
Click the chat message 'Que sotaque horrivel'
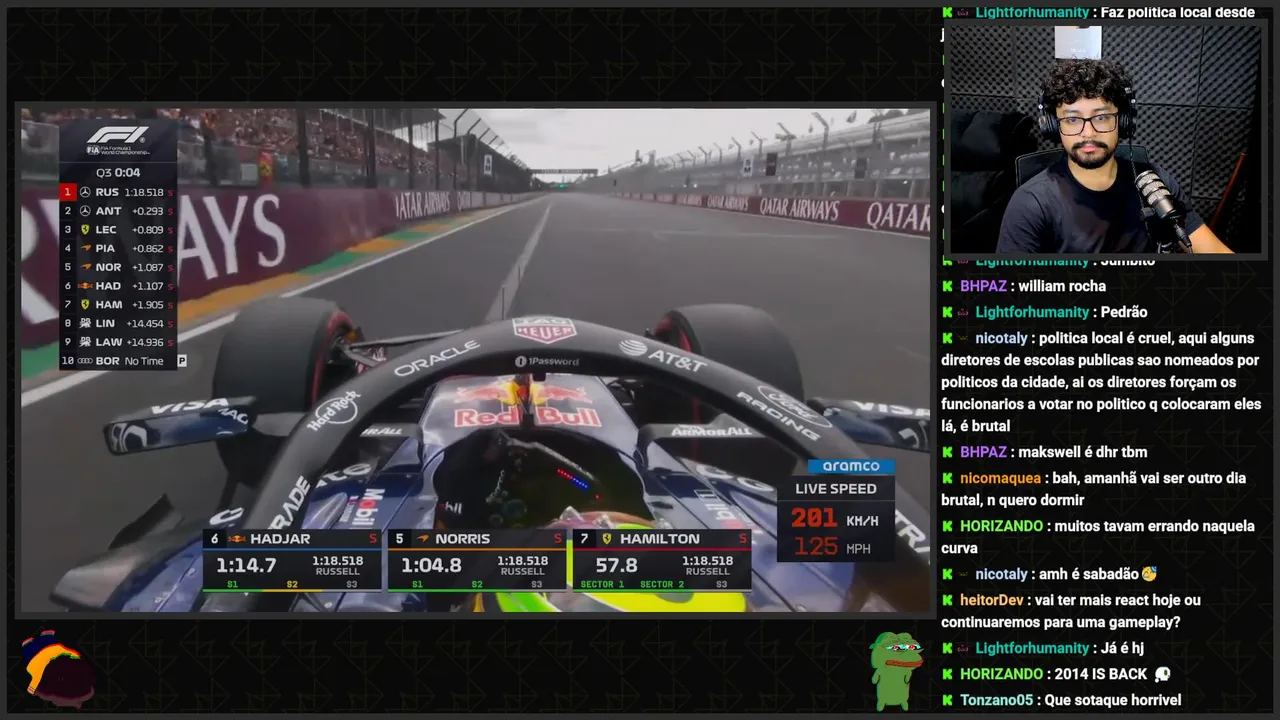coord(1112,700)
